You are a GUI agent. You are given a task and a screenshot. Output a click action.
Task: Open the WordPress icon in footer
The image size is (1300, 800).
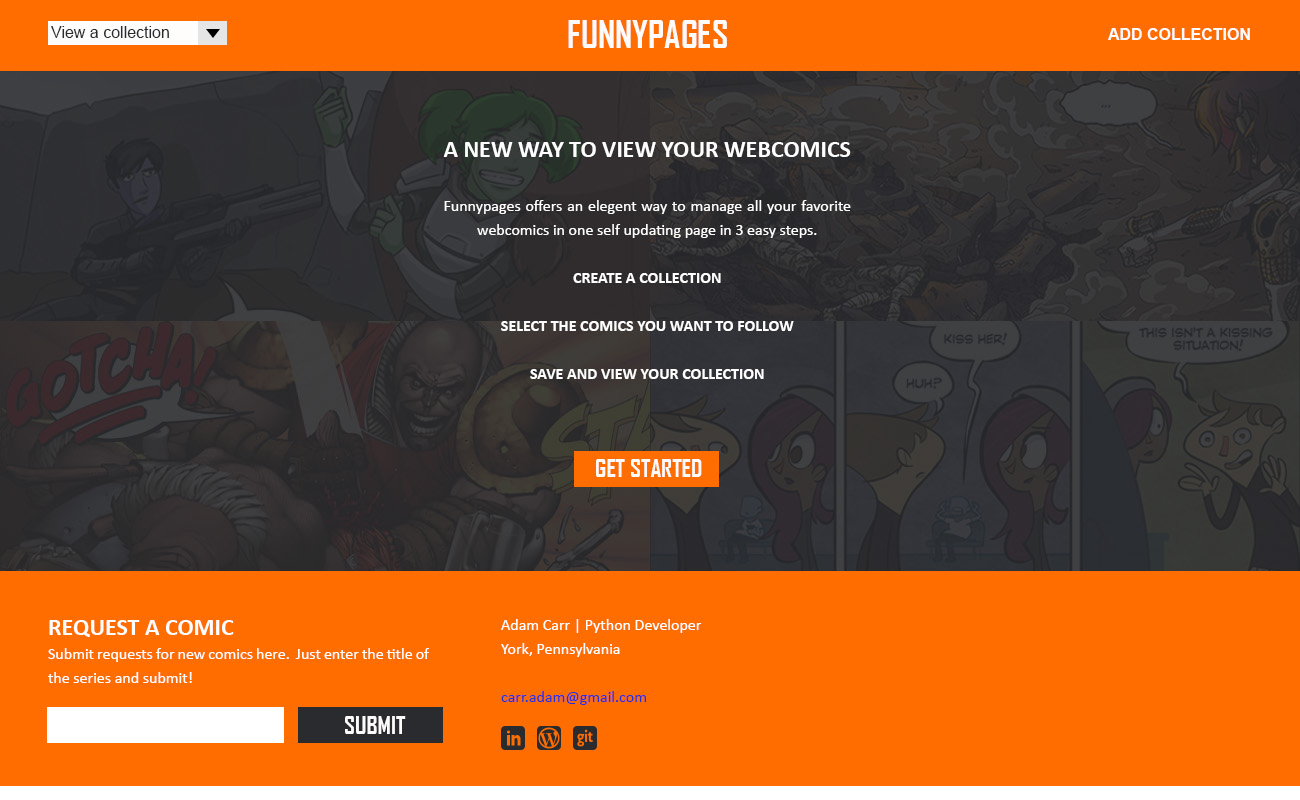pos(549,738)
